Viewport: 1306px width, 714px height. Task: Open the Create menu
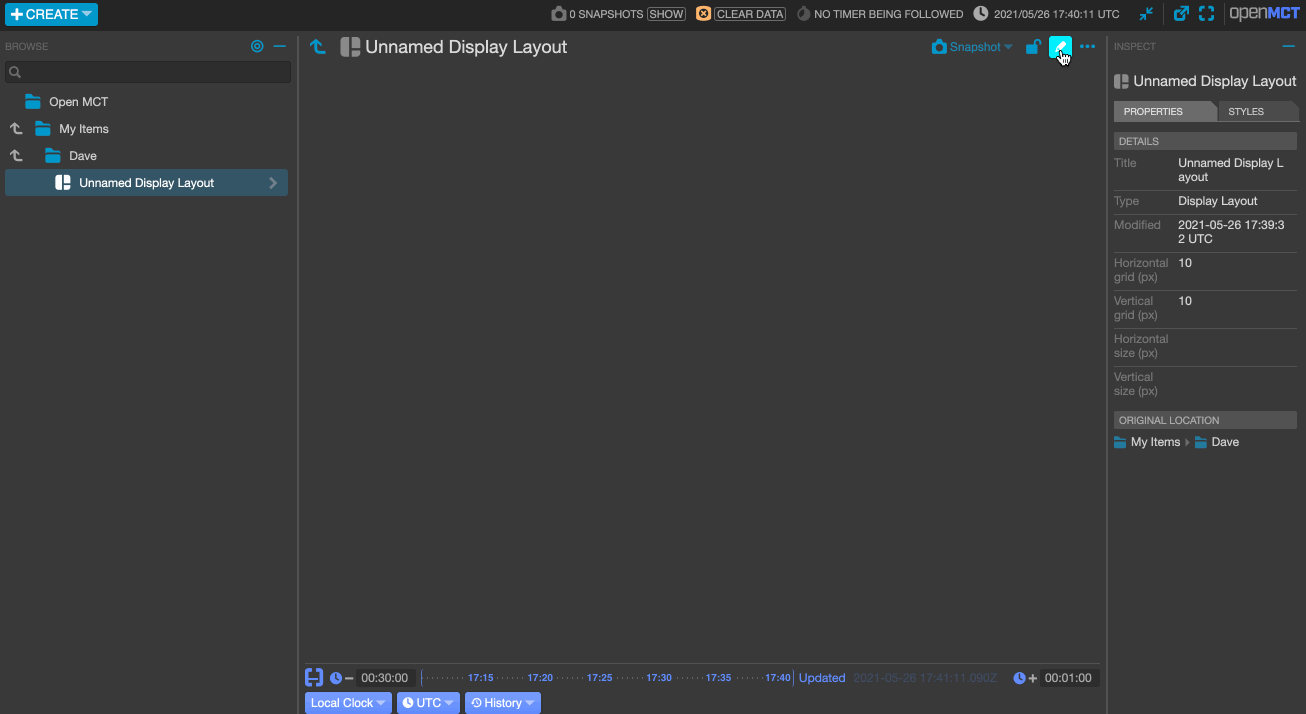51,14
